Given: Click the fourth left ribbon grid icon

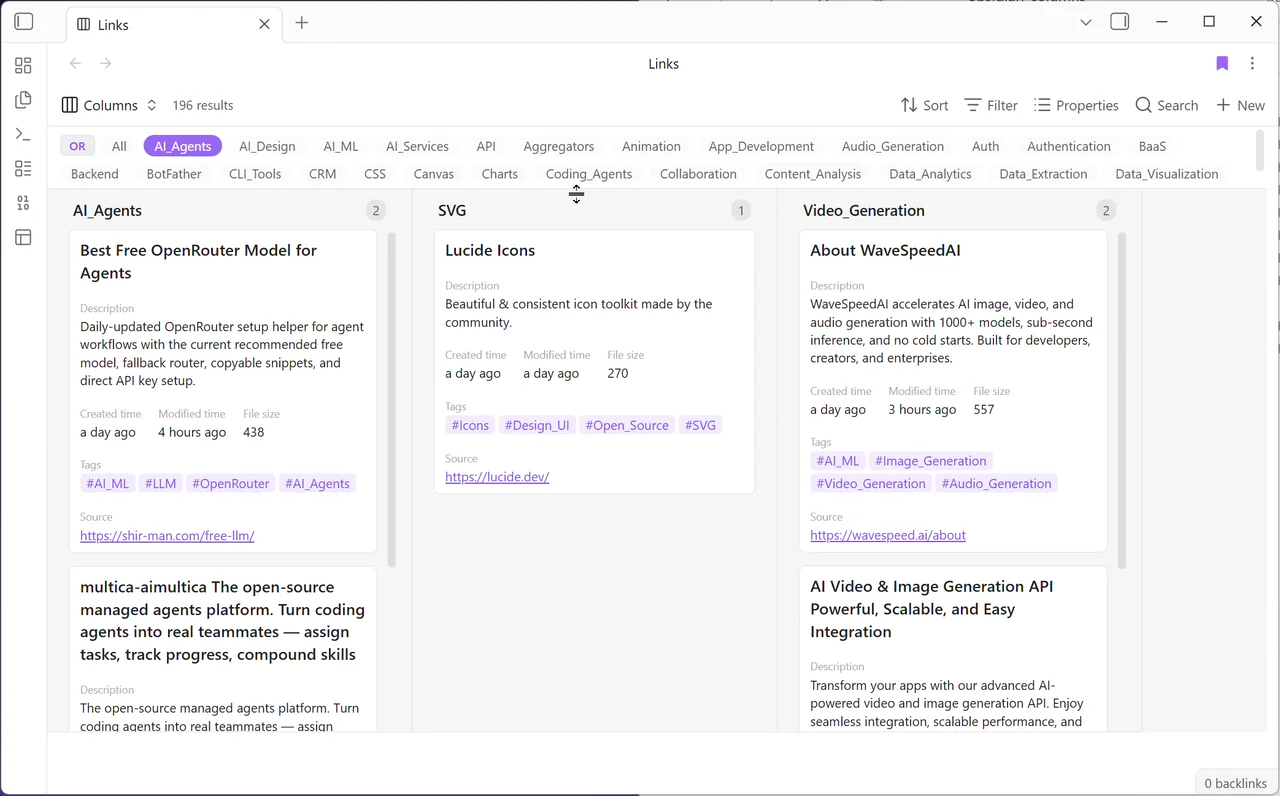Looking at the screenshot, I should [x=23, y=168].
